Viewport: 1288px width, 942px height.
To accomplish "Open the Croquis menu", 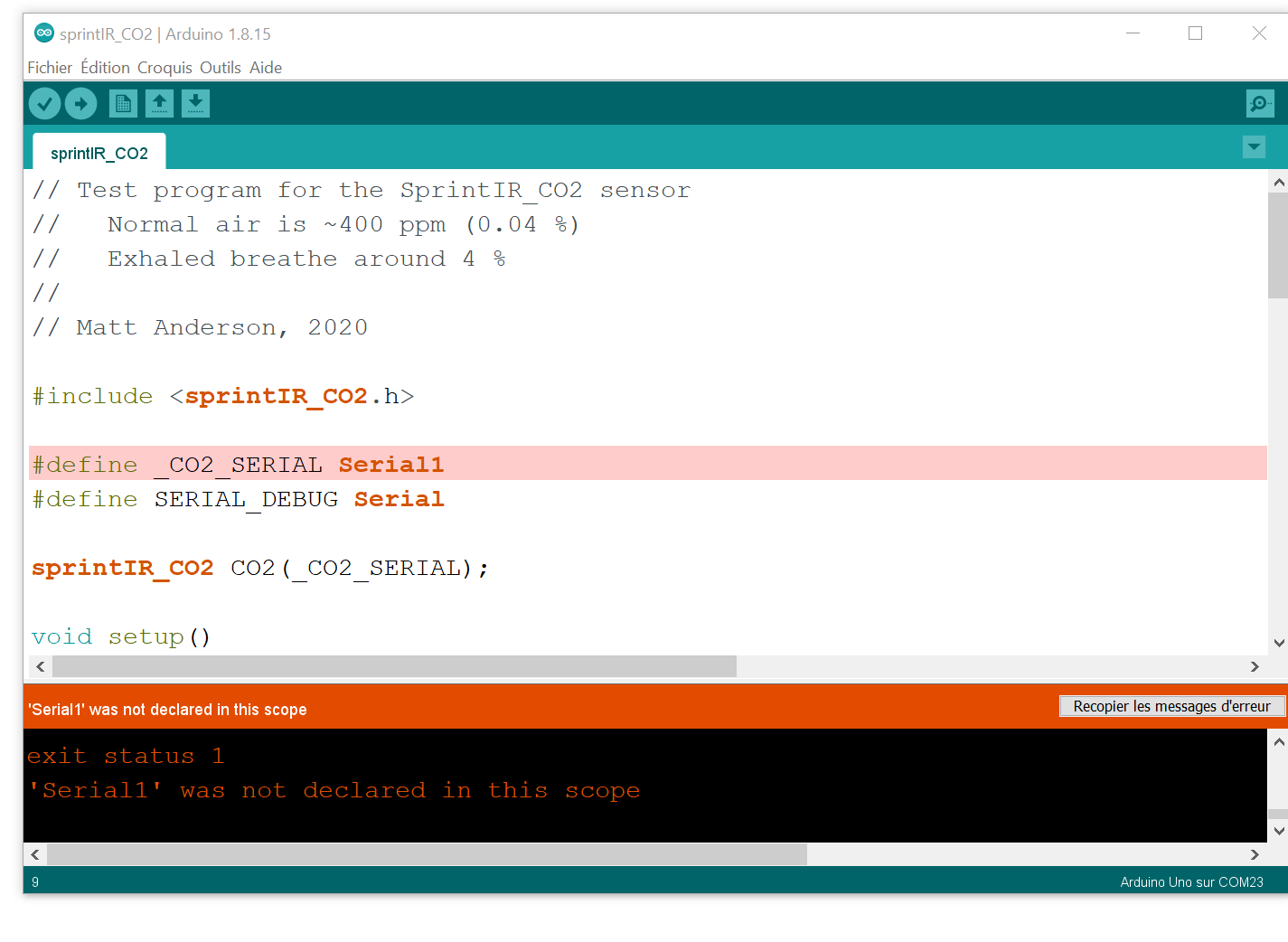I will coord(164,67).
